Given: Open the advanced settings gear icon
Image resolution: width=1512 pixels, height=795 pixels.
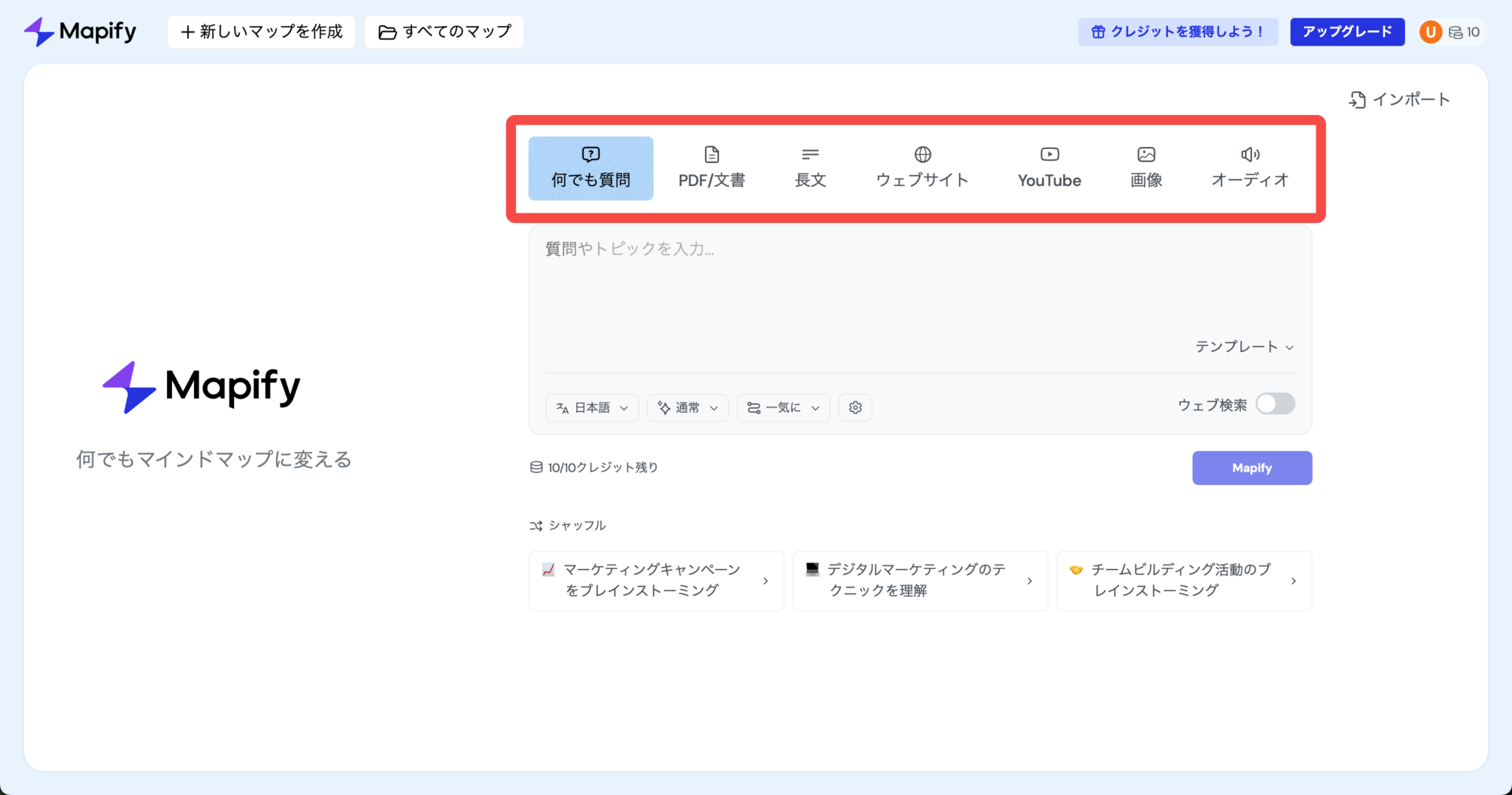Looking at the screenshot, I should pyautogui.click(x=855, y=407).
